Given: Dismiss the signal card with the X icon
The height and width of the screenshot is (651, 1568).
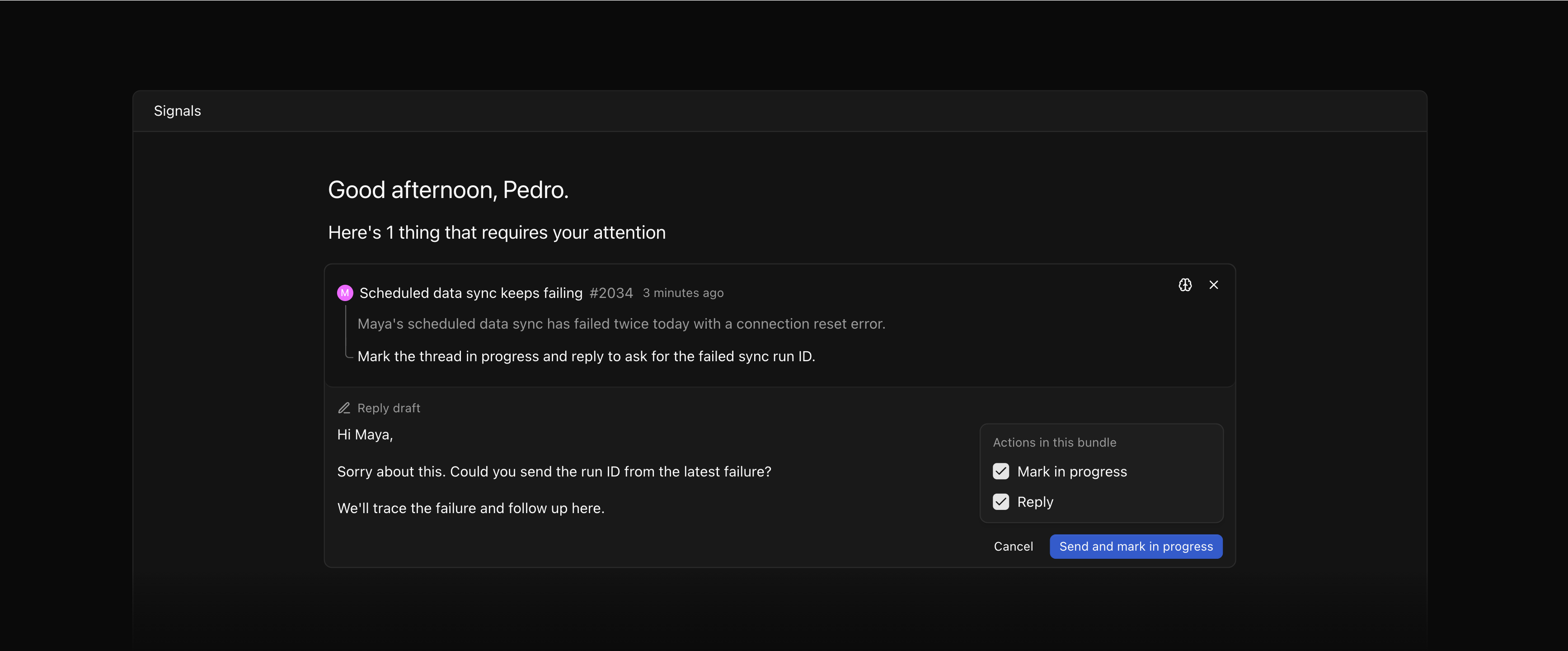Looking at the screenshot, I should [x=1213, y=285].
